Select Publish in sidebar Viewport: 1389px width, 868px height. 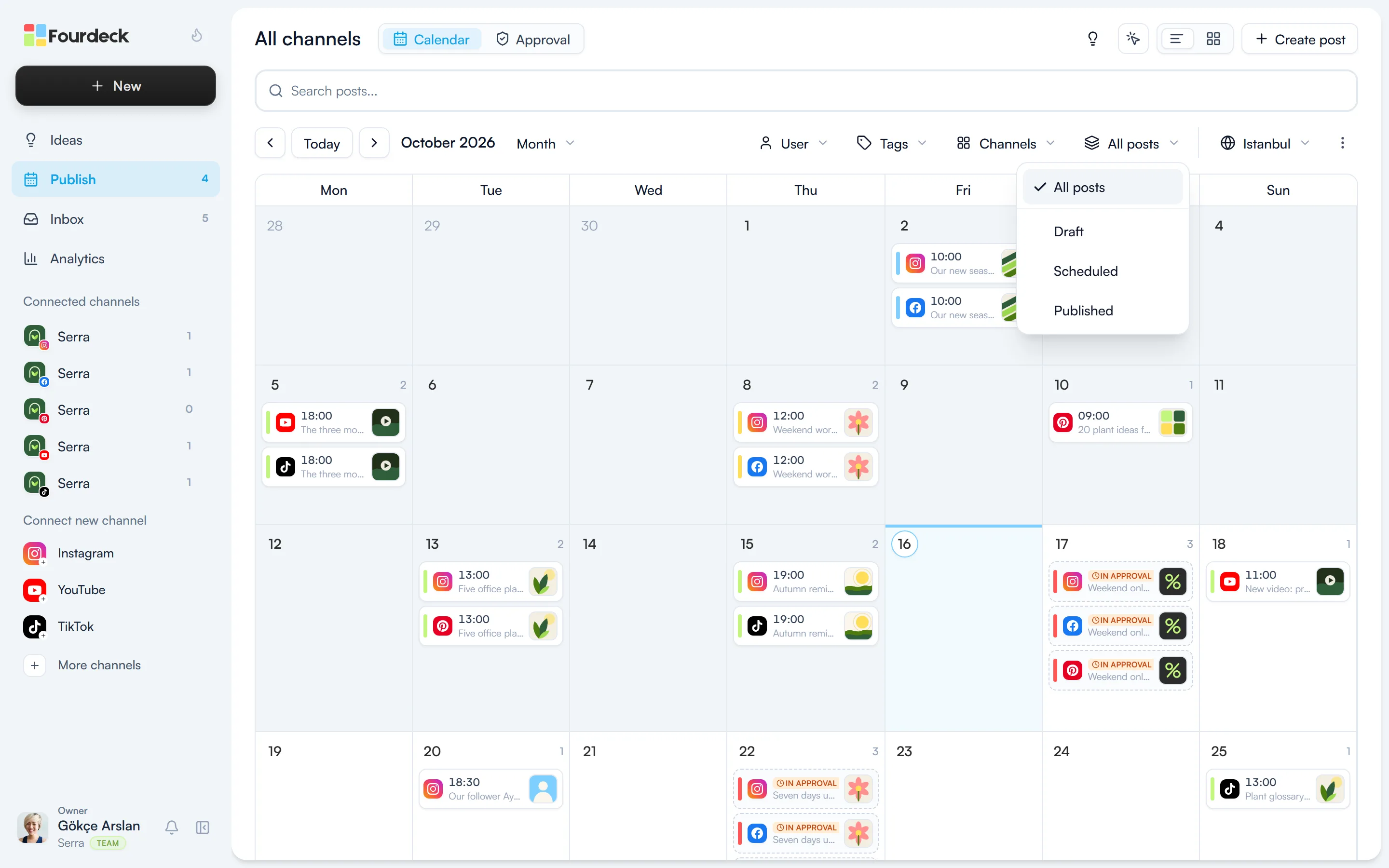(116, 179)
